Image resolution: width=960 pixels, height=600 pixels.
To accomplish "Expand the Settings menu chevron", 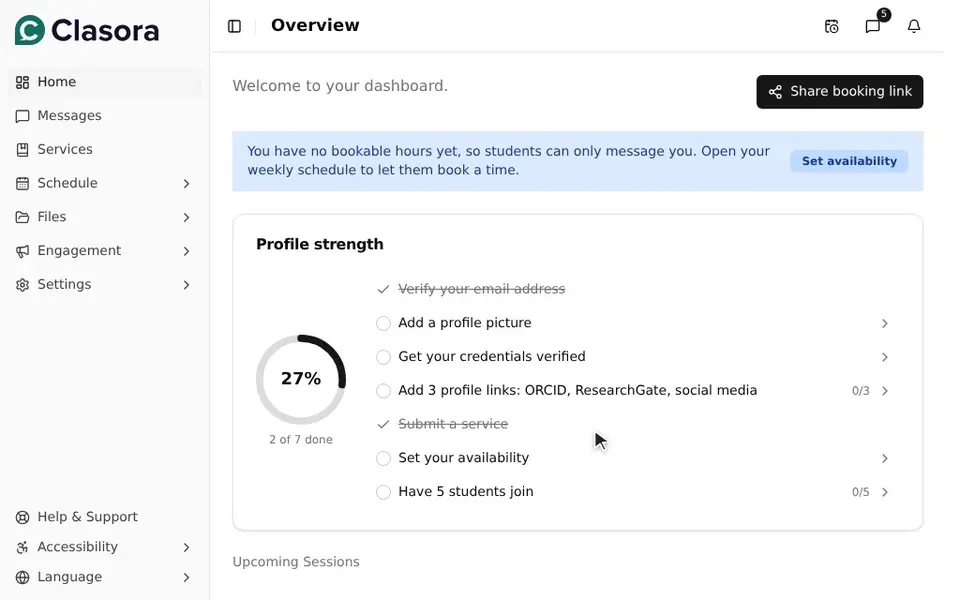I will click(x=186, y=285).
